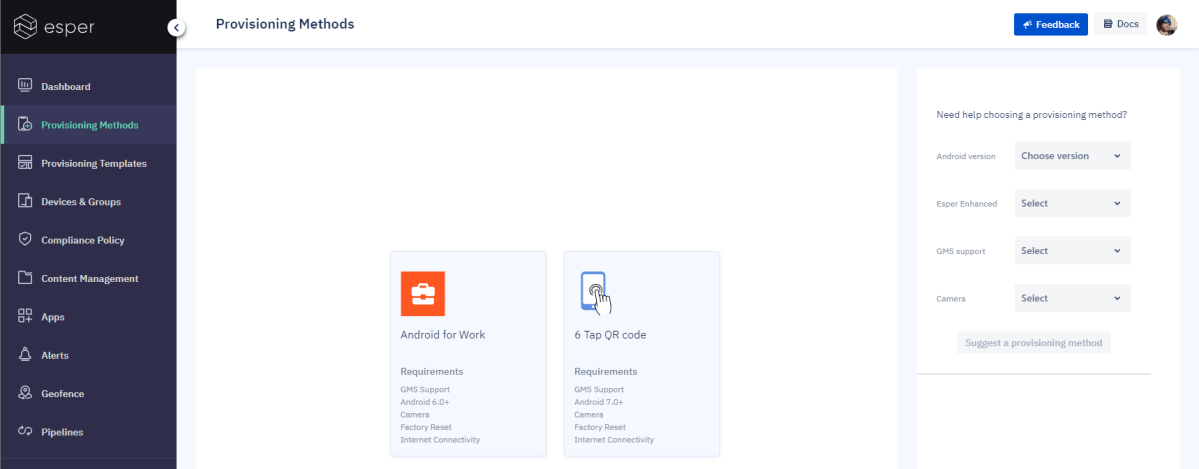
Task: Click the Content Management folder icon
Action: 25,278
